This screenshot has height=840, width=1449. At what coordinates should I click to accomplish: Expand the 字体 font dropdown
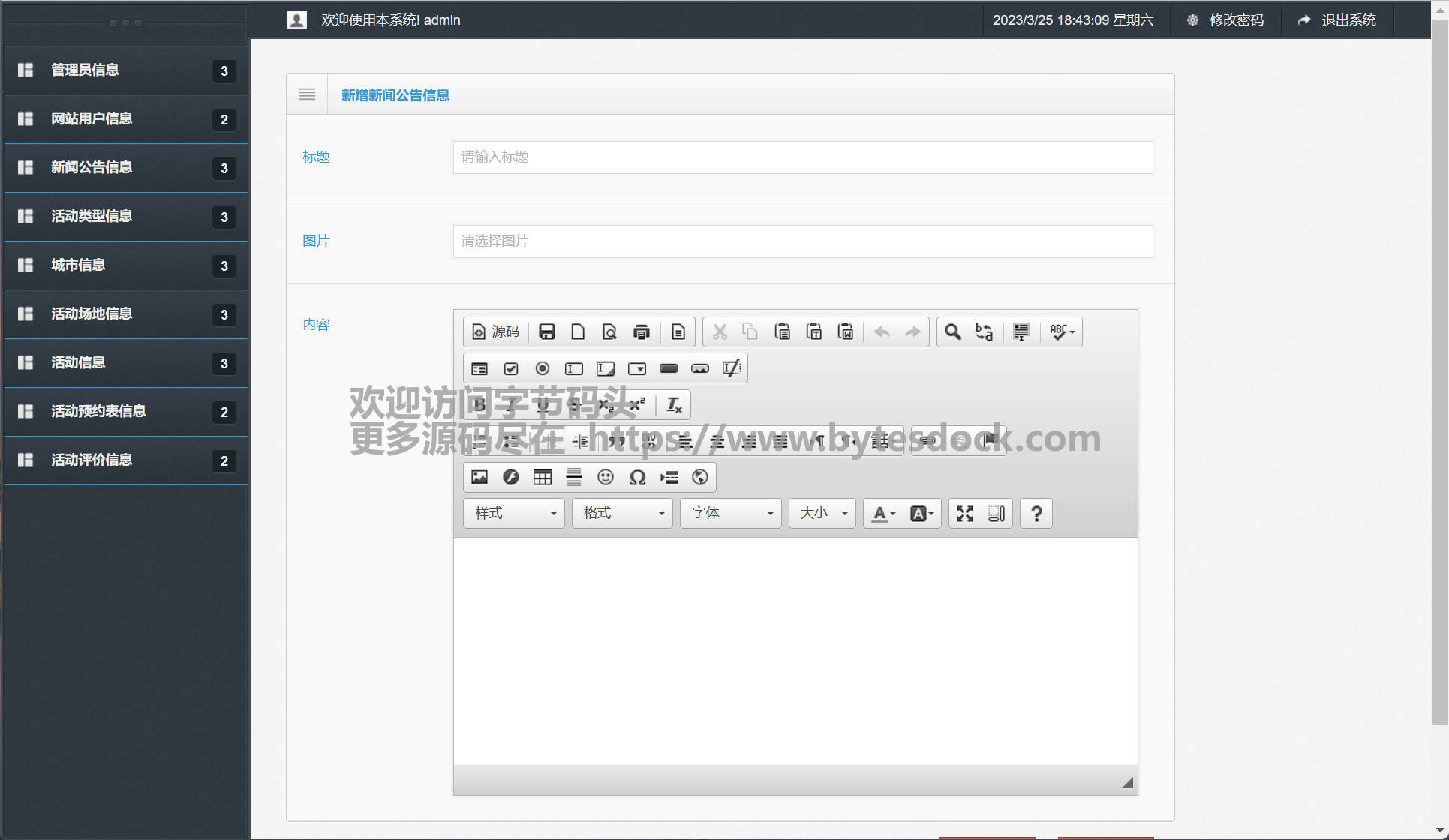pos(731,513)
